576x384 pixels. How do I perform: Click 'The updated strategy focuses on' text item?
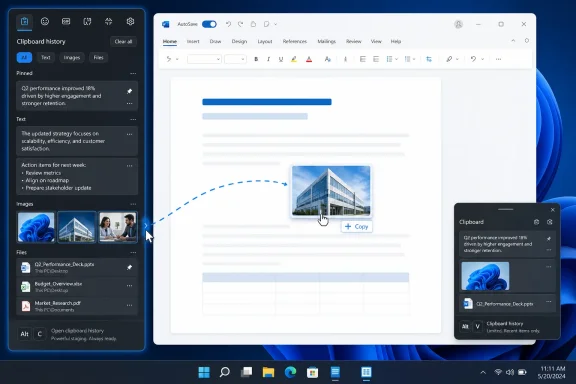pos(77,141)
